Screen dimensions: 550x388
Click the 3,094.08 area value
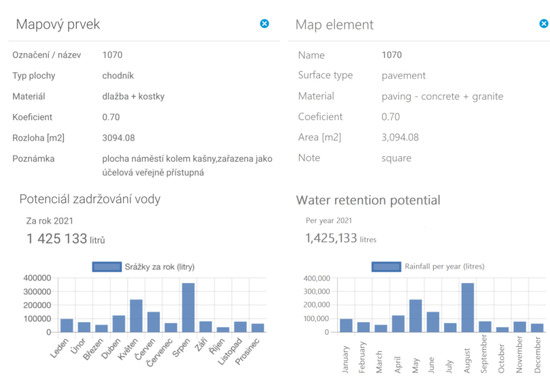(400, 137)
